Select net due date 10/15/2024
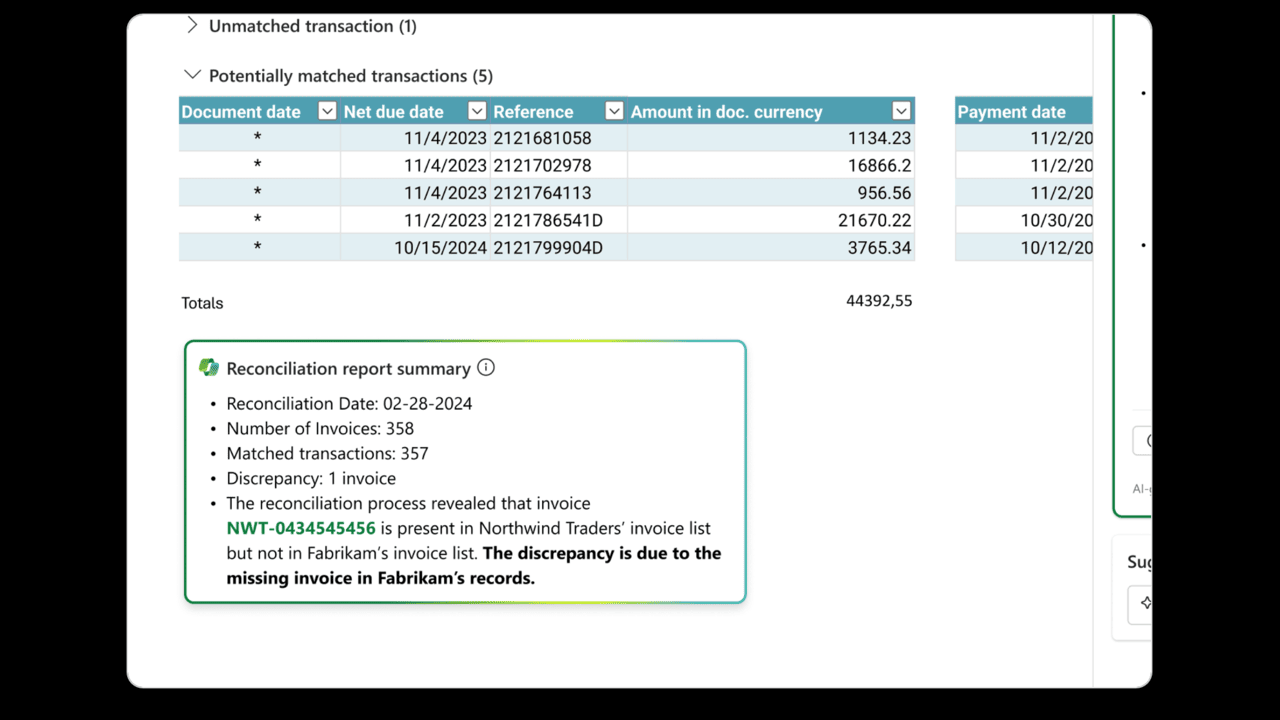 (415, 247)
